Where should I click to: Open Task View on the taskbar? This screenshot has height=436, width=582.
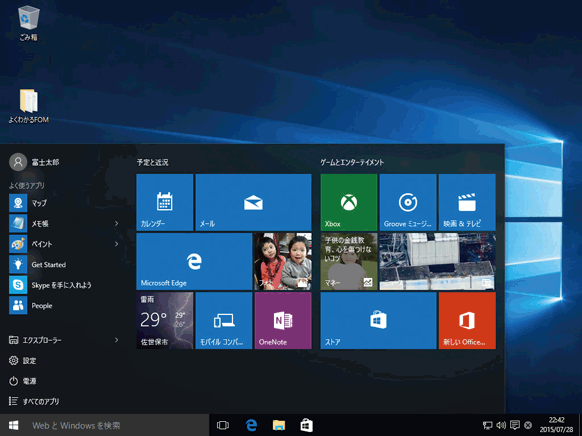click(223, 425)
